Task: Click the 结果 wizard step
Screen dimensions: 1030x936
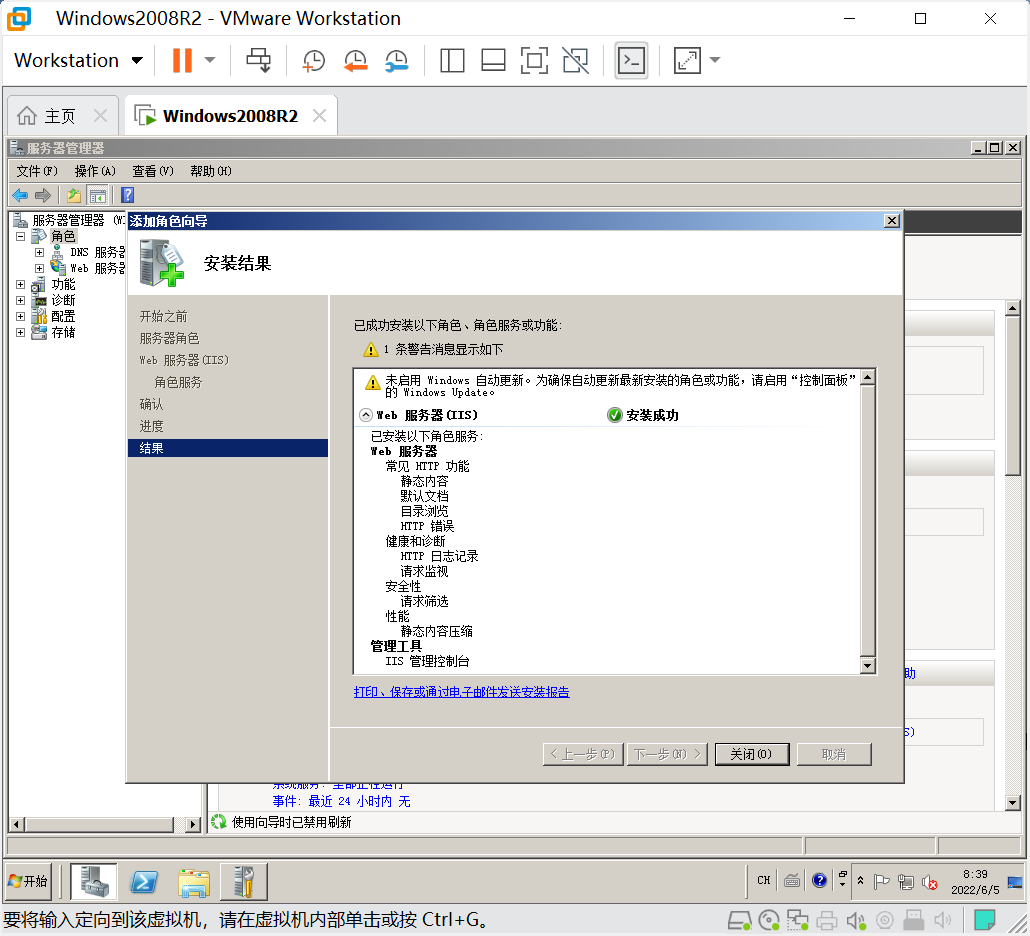Action: [x=227, y=448]
